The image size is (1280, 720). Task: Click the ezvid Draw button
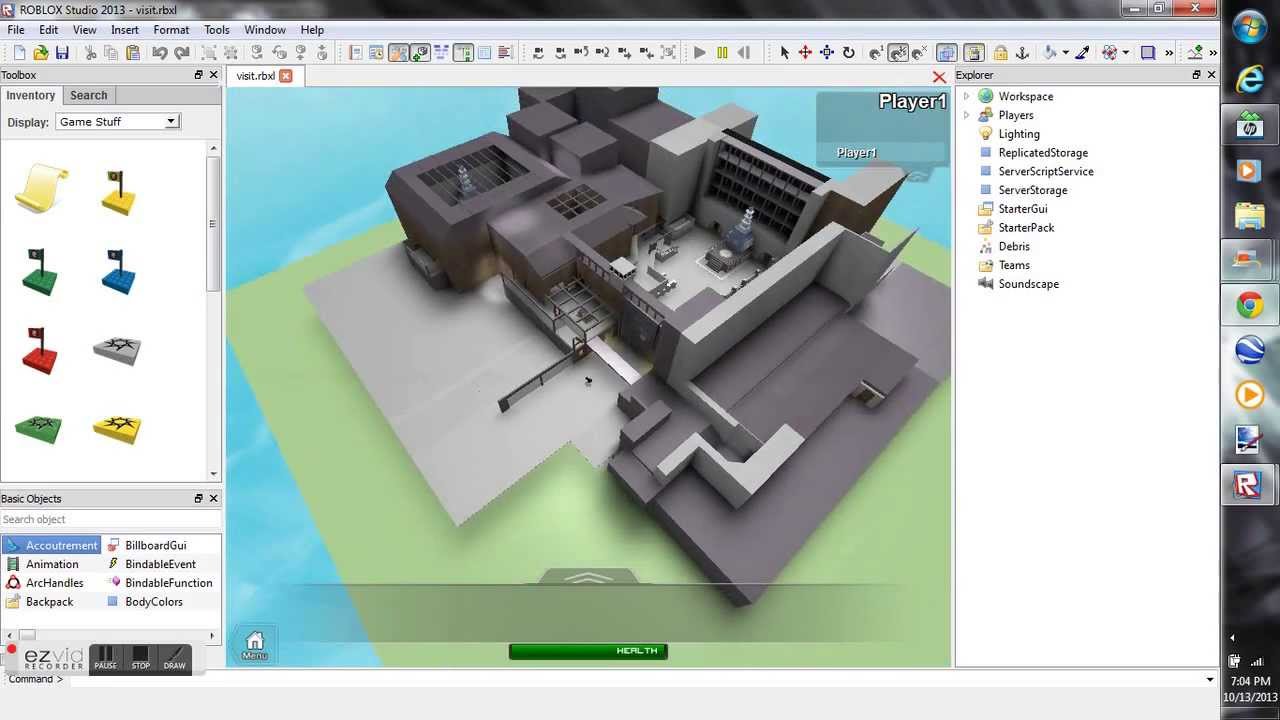click(175, 658)
